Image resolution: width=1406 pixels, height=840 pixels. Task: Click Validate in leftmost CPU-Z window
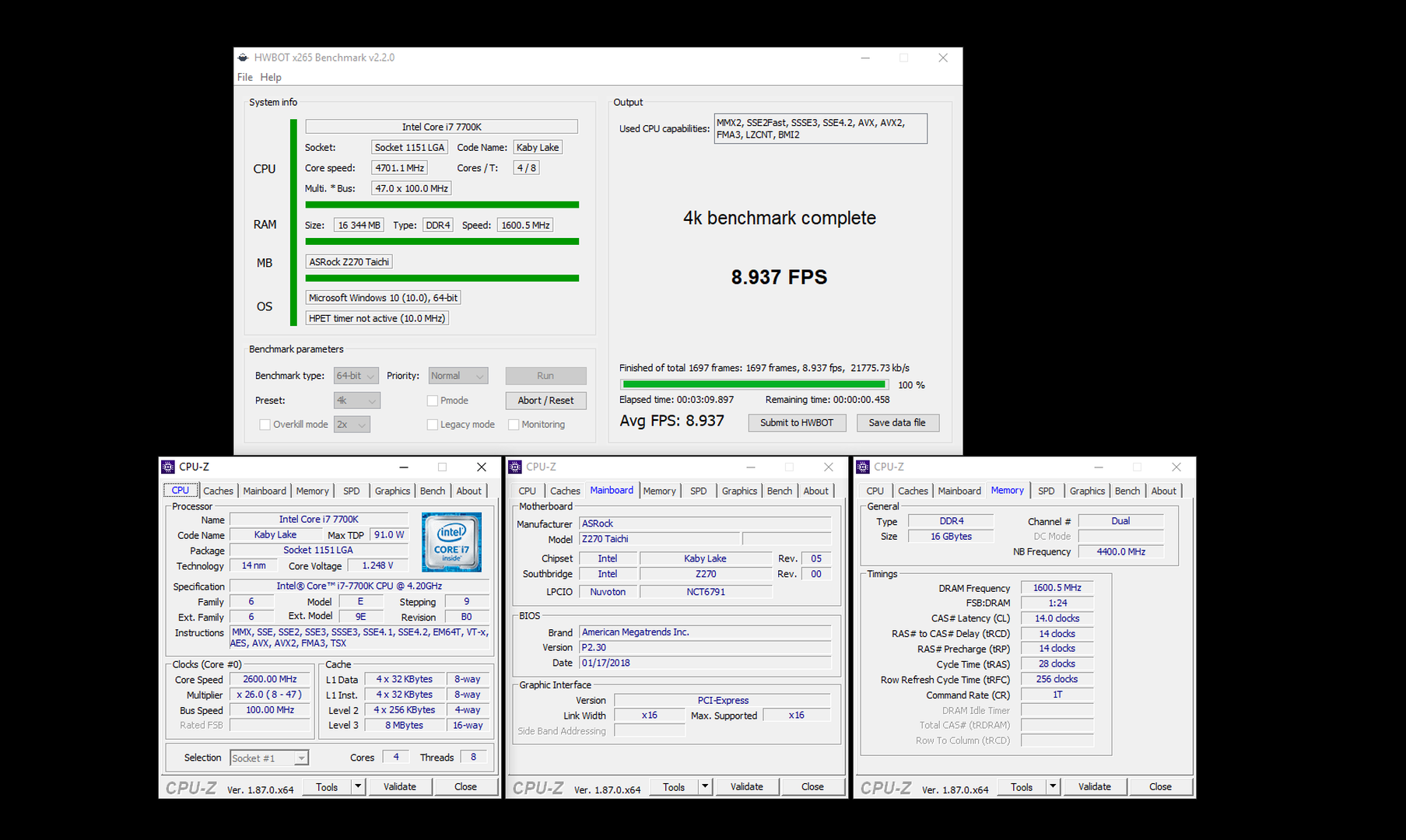point(400,786)
